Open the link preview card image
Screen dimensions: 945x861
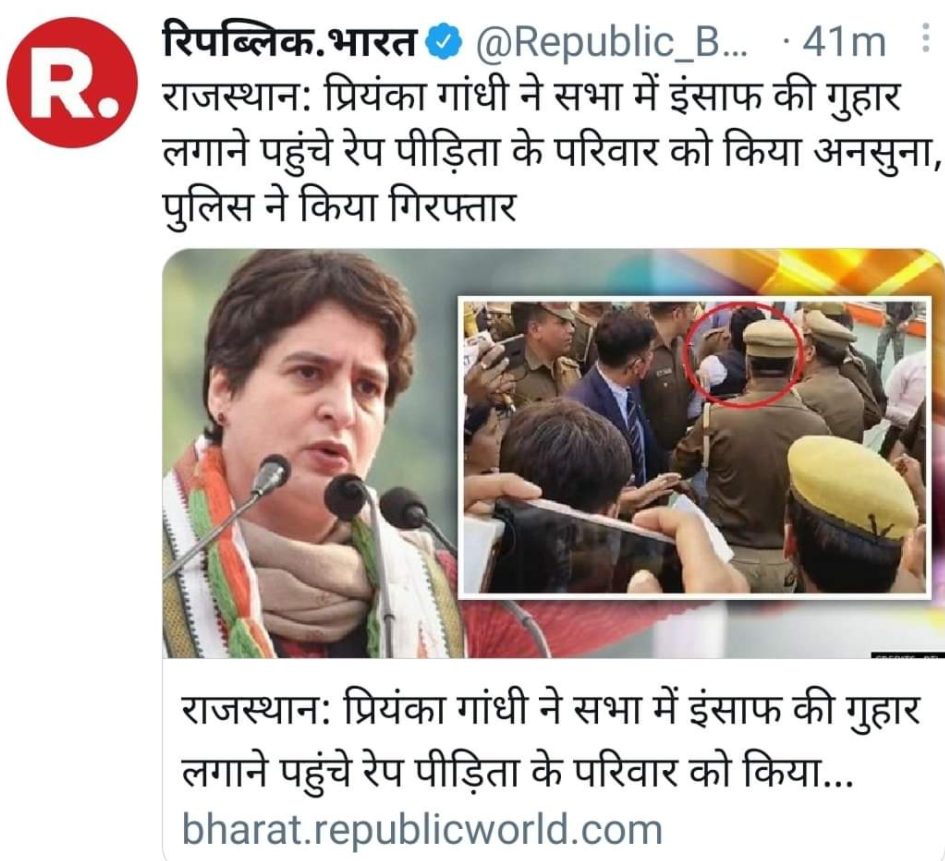[553, 453]
